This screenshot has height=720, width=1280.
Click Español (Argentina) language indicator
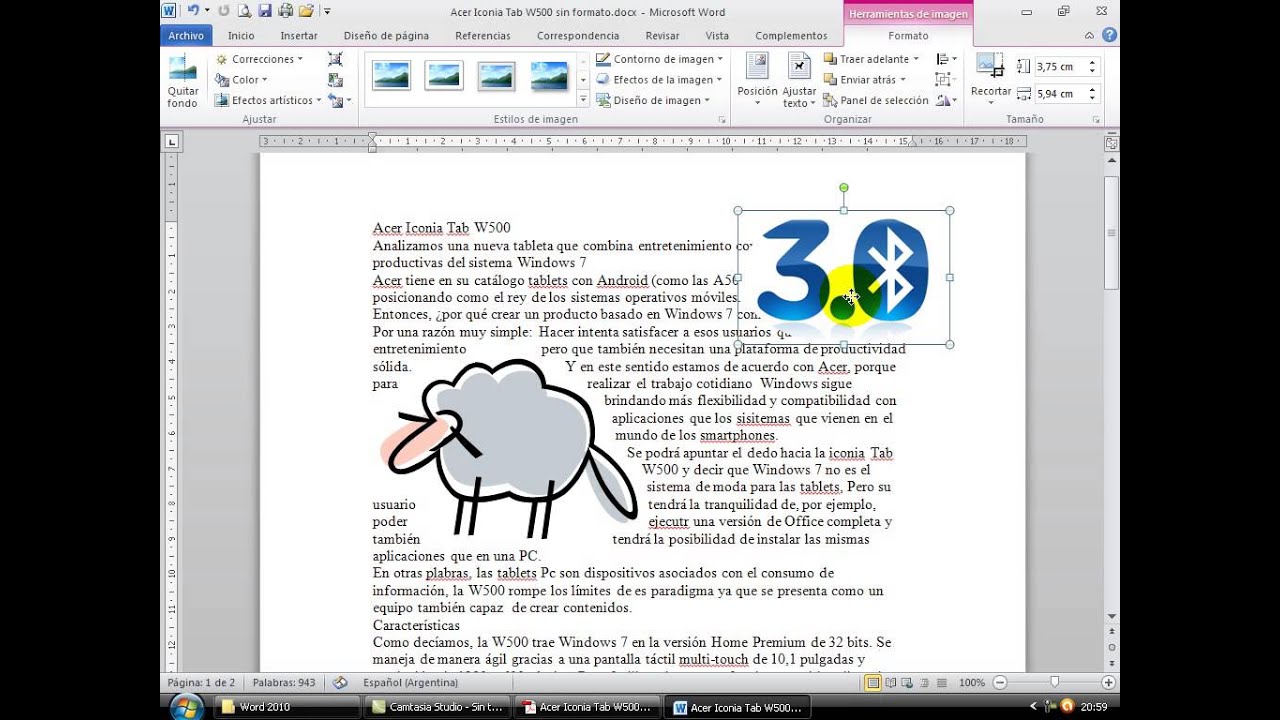pos(410,683)
